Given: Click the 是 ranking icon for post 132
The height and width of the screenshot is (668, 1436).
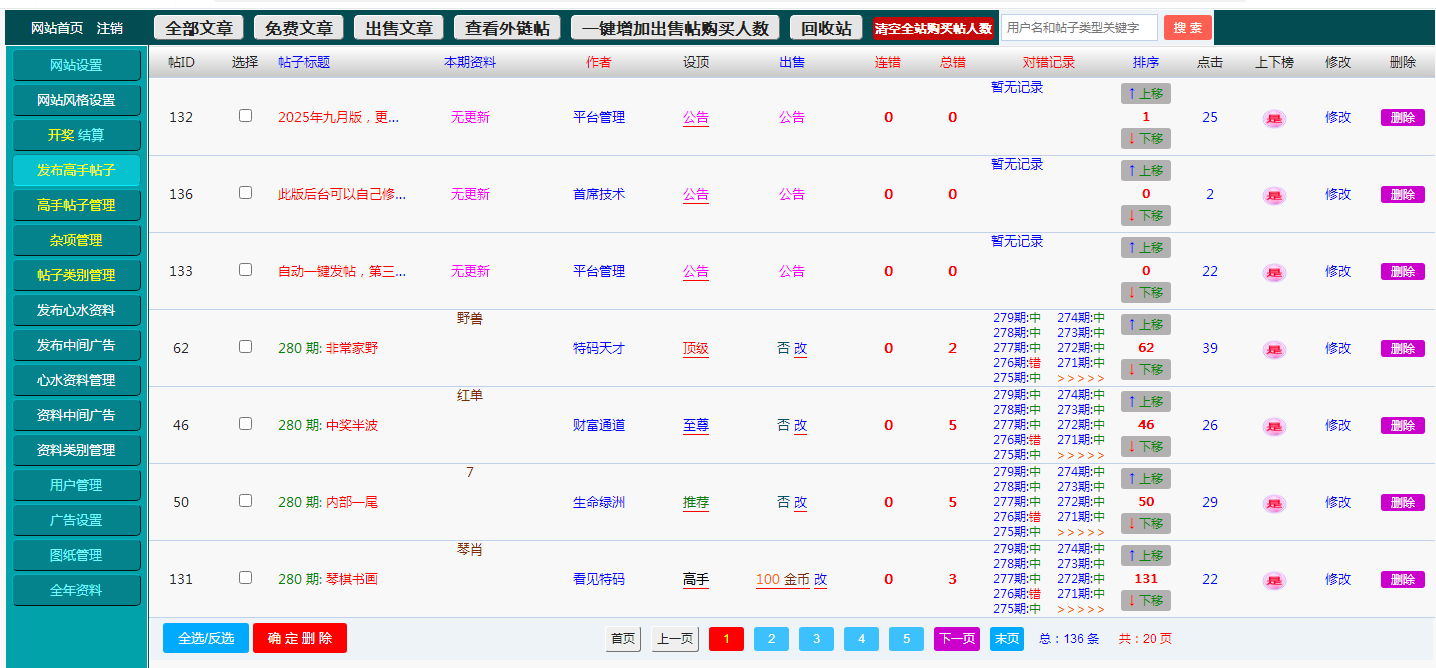Looking at the screenshot, I should (x=1274, y=118).
